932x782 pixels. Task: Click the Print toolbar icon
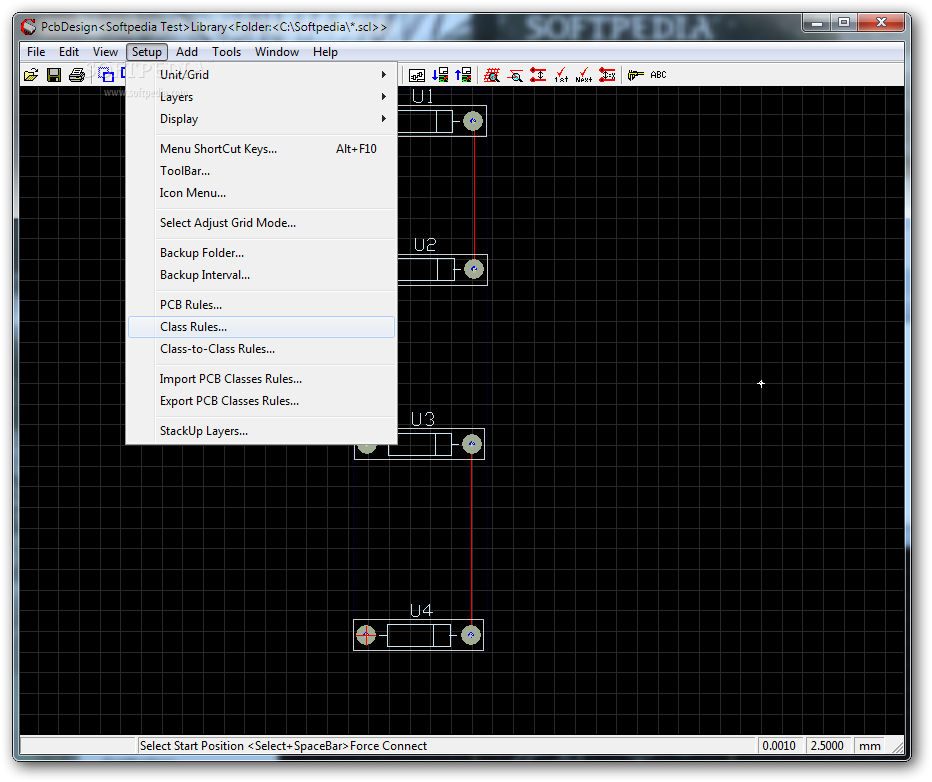tap(77, 75)
